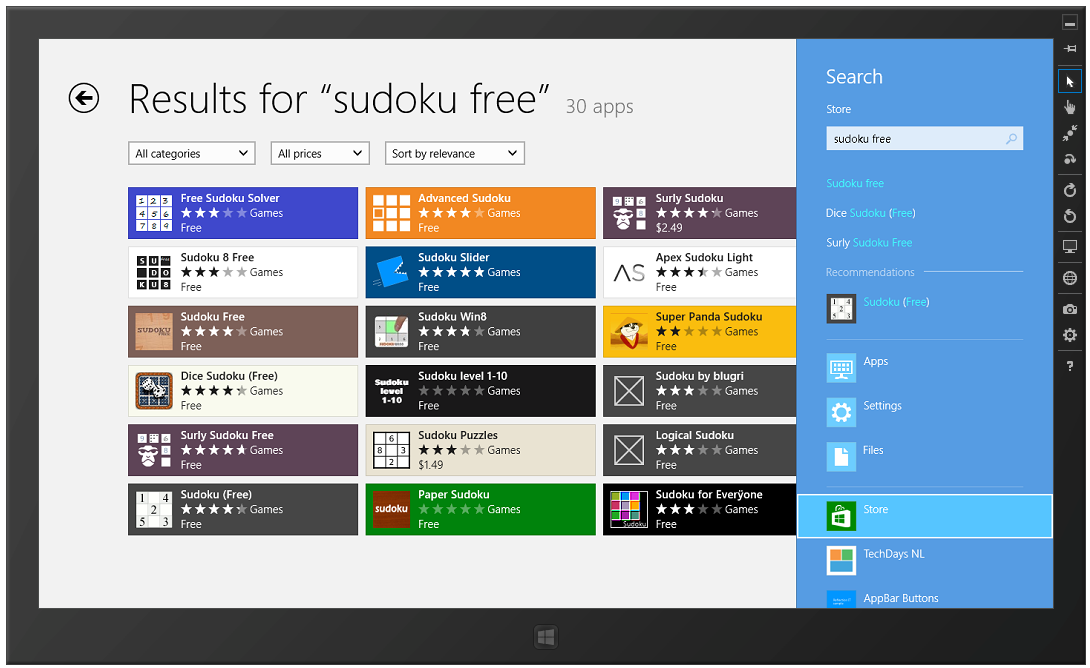
Task: Go back using the circled arrow button
Action: point(83,97)
